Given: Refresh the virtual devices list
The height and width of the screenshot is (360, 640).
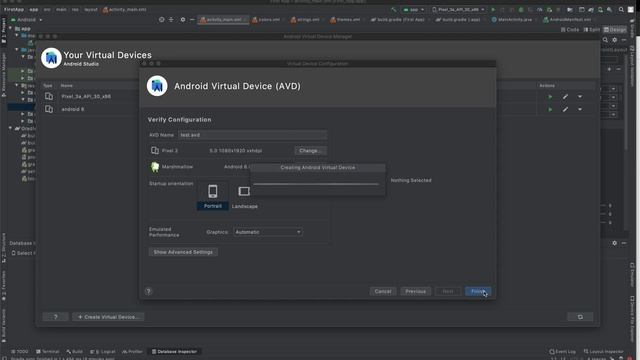Looking at the screenshot, I should [580, 317].
